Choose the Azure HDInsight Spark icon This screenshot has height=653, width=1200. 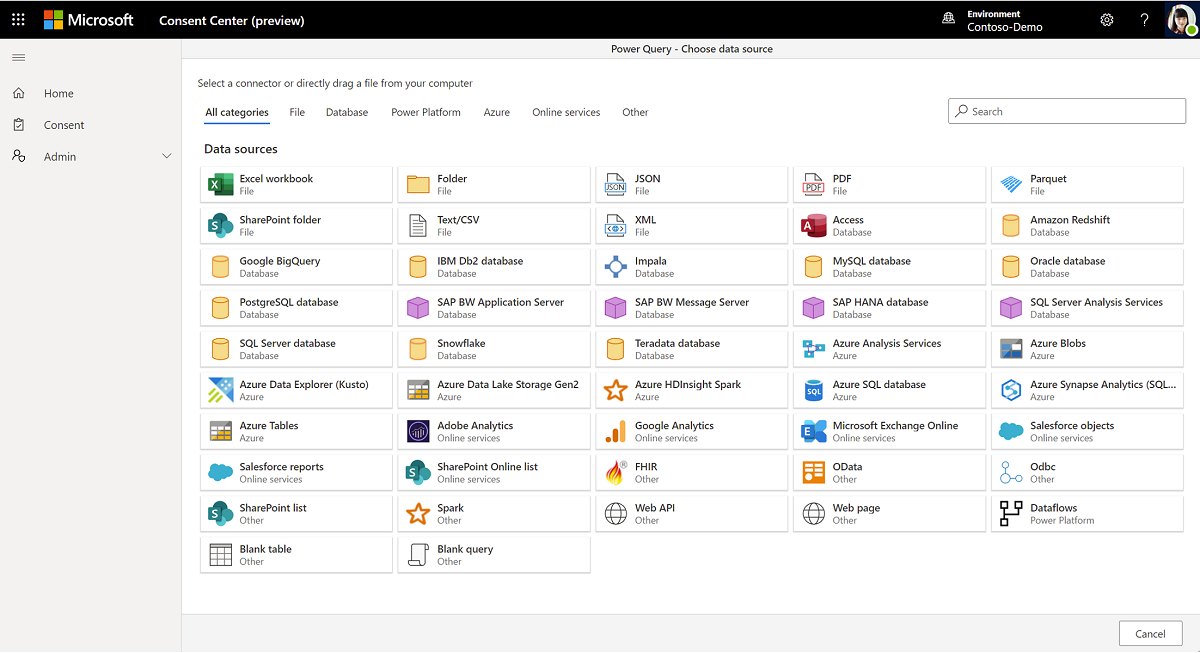click(616, 390)
